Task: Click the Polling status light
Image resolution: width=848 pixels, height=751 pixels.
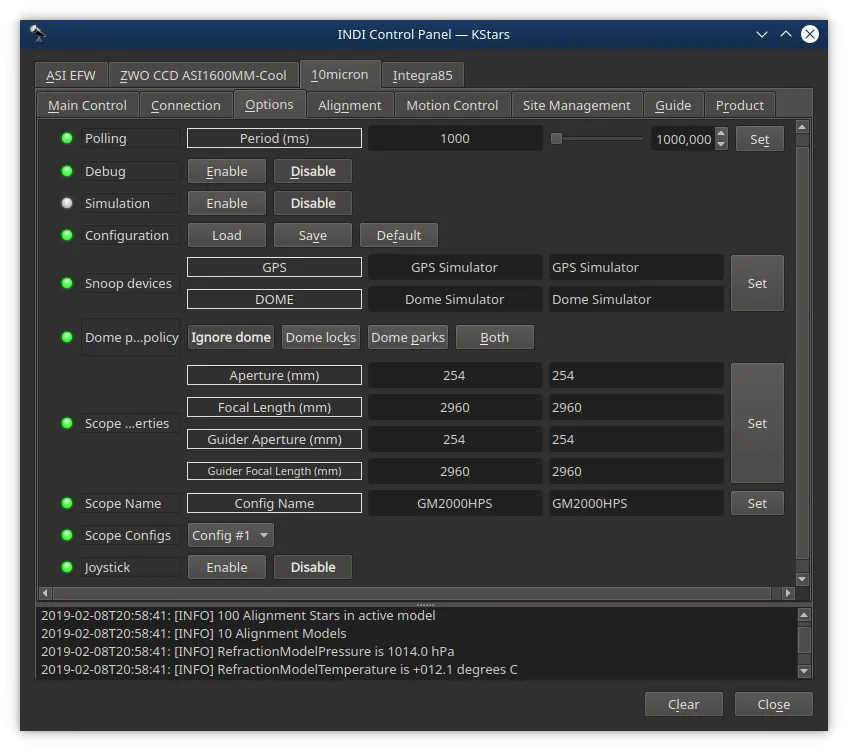Action: [67, 138]
